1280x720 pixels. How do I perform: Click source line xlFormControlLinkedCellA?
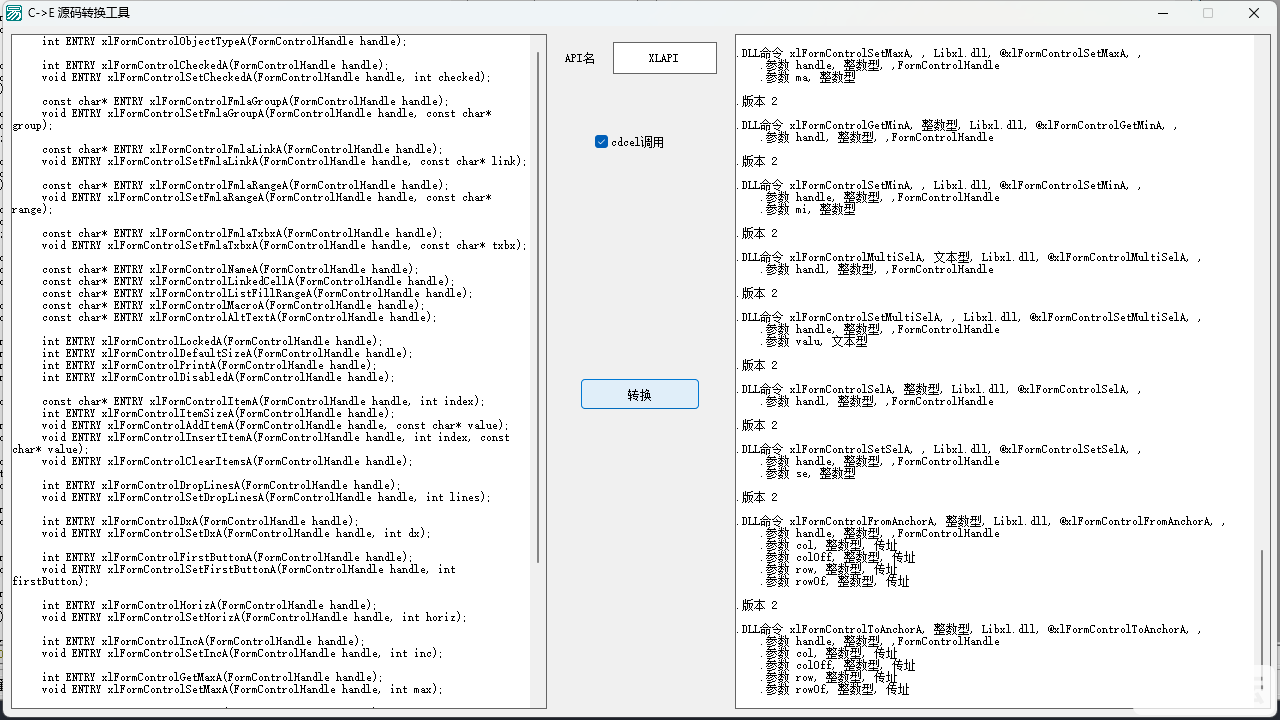248,281
